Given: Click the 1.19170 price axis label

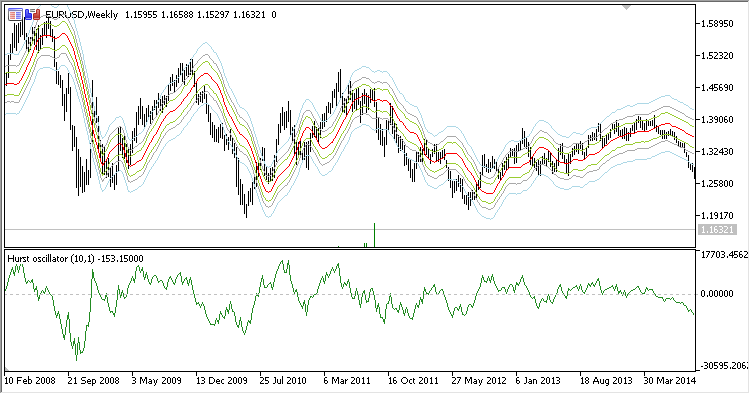Looking at the screenshot, I should (x=717, y=216).
